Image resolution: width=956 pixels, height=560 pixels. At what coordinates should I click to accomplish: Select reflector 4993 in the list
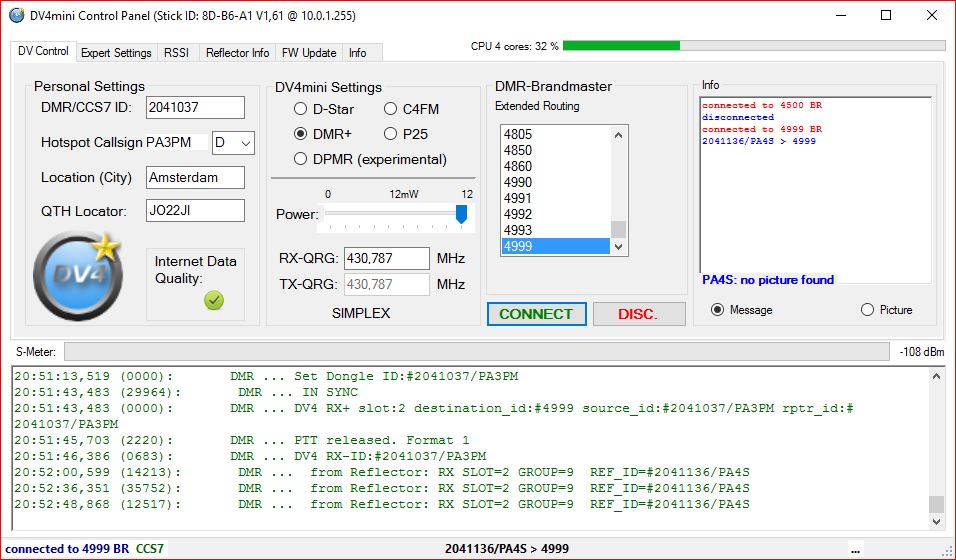point(555,230)
